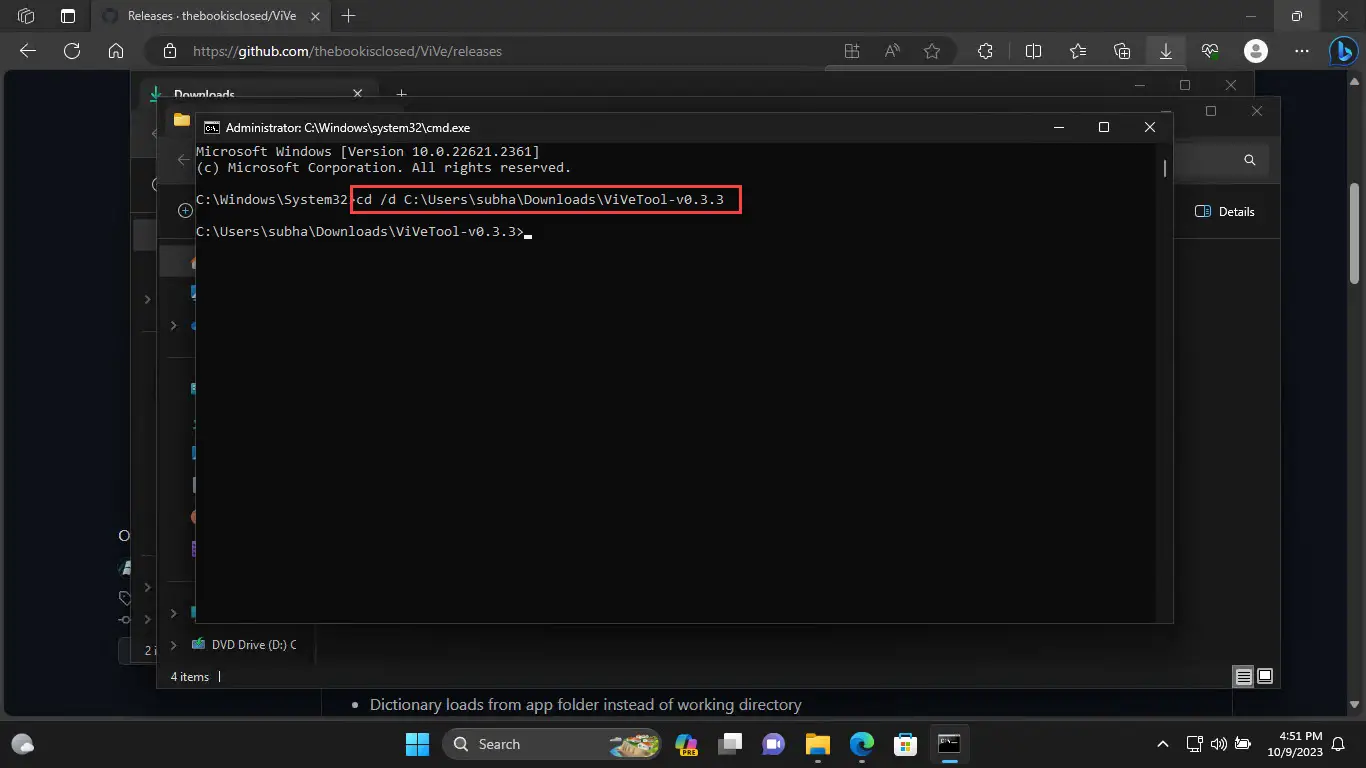1366x768 pixels.
Task: Click the Edge page vertical scrollbar
Action: pos(1354,231)
